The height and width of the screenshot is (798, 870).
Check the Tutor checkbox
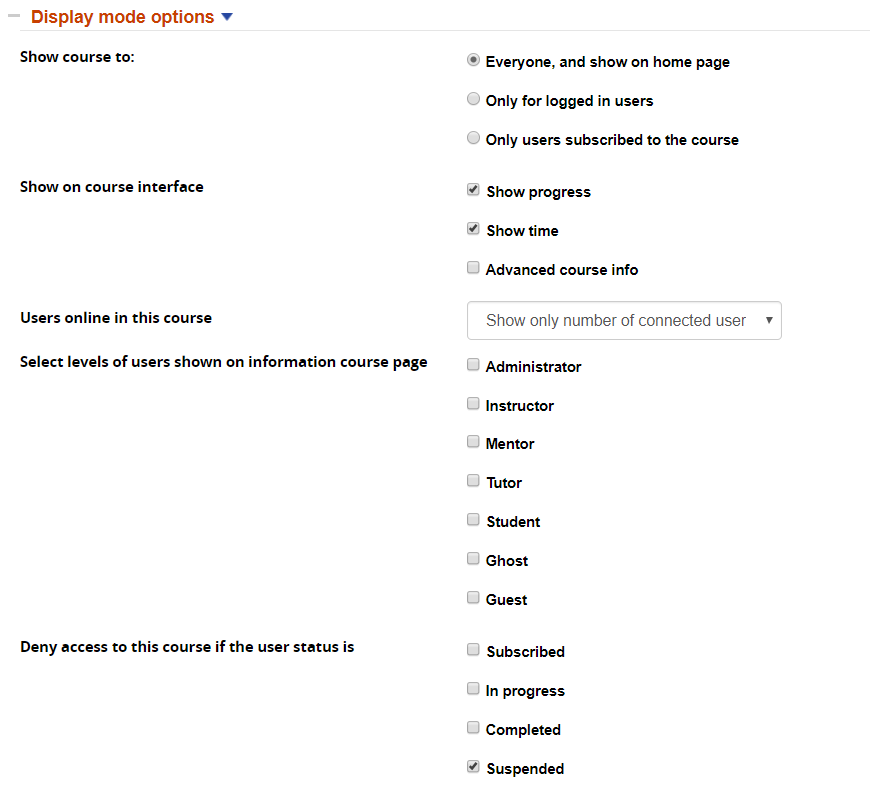[474, 482]
